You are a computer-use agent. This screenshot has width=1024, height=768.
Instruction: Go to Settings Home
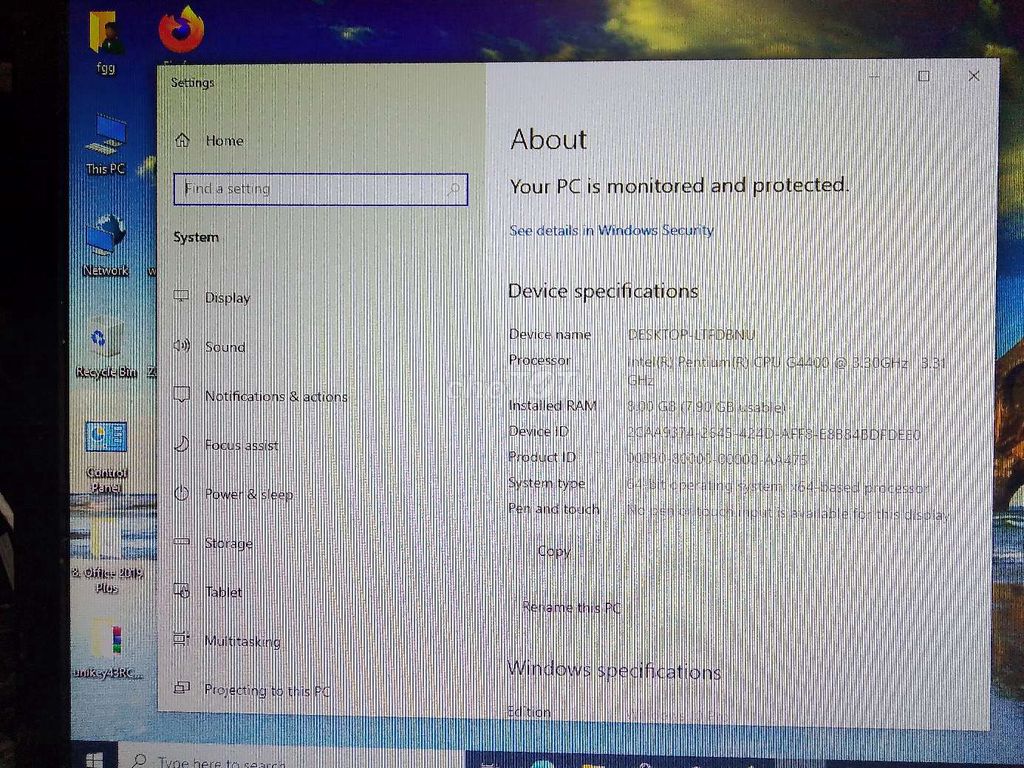(x=223, y=141)
